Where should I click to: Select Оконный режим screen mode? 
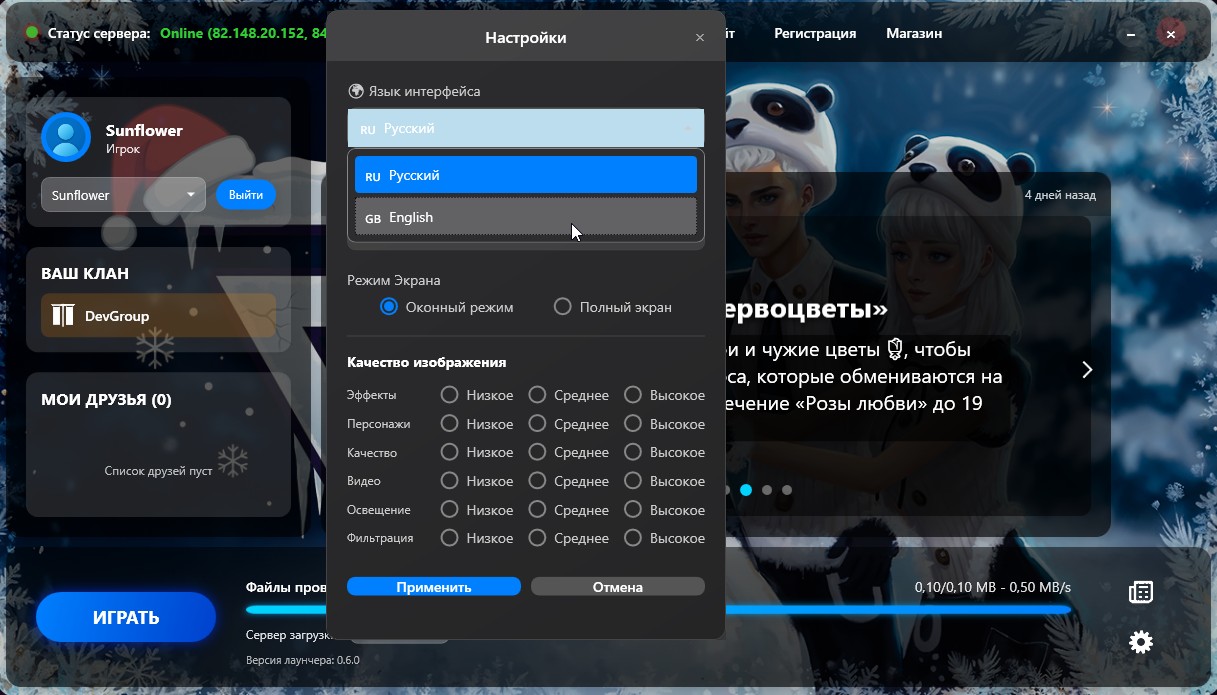(x=389, y=307)
